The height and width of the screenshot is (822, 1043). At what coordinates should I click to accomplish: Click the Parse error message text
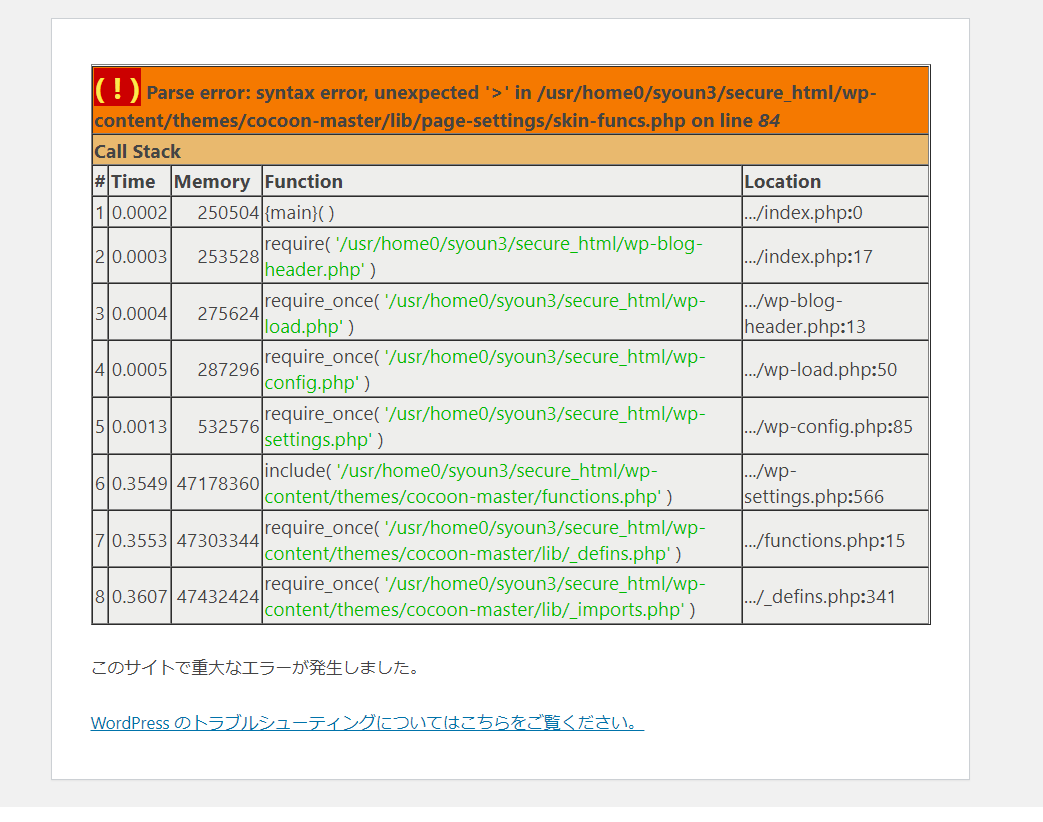(486, 106)
